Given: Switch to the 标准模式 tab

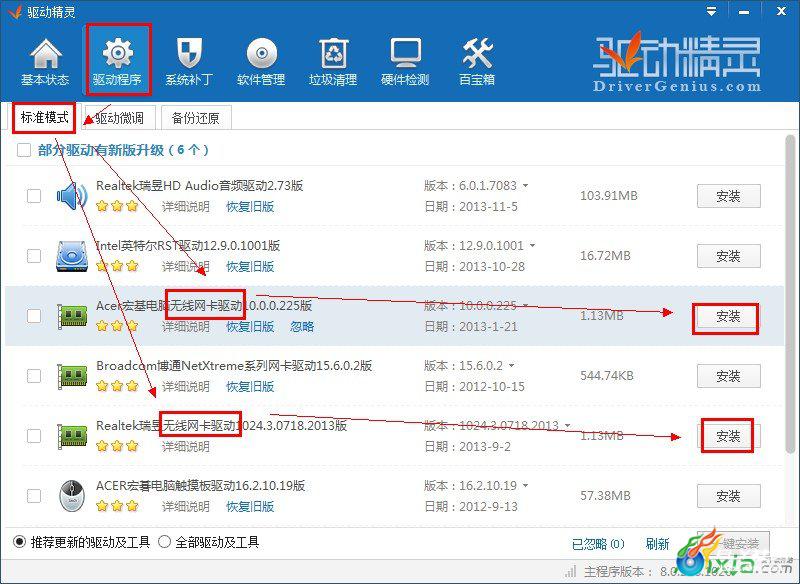Looking at the screenshot, I should (x=44, y=118).
